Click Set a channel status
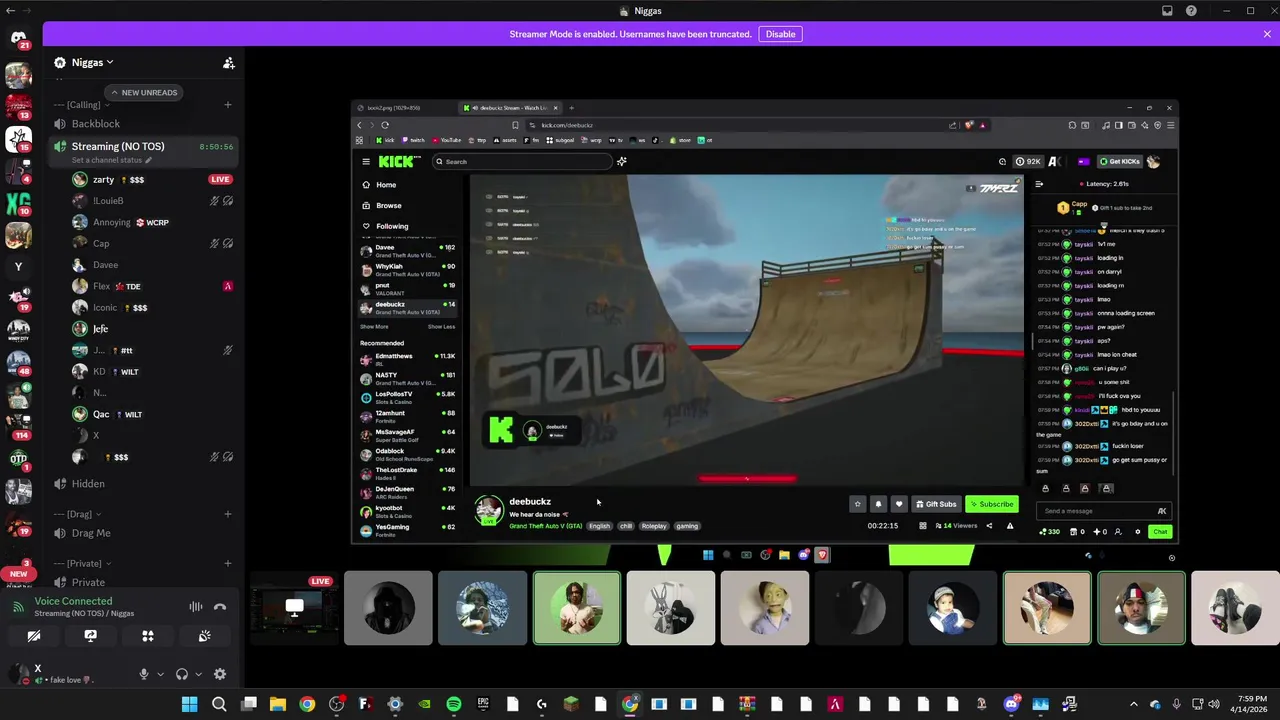 (x=111, y=160)
